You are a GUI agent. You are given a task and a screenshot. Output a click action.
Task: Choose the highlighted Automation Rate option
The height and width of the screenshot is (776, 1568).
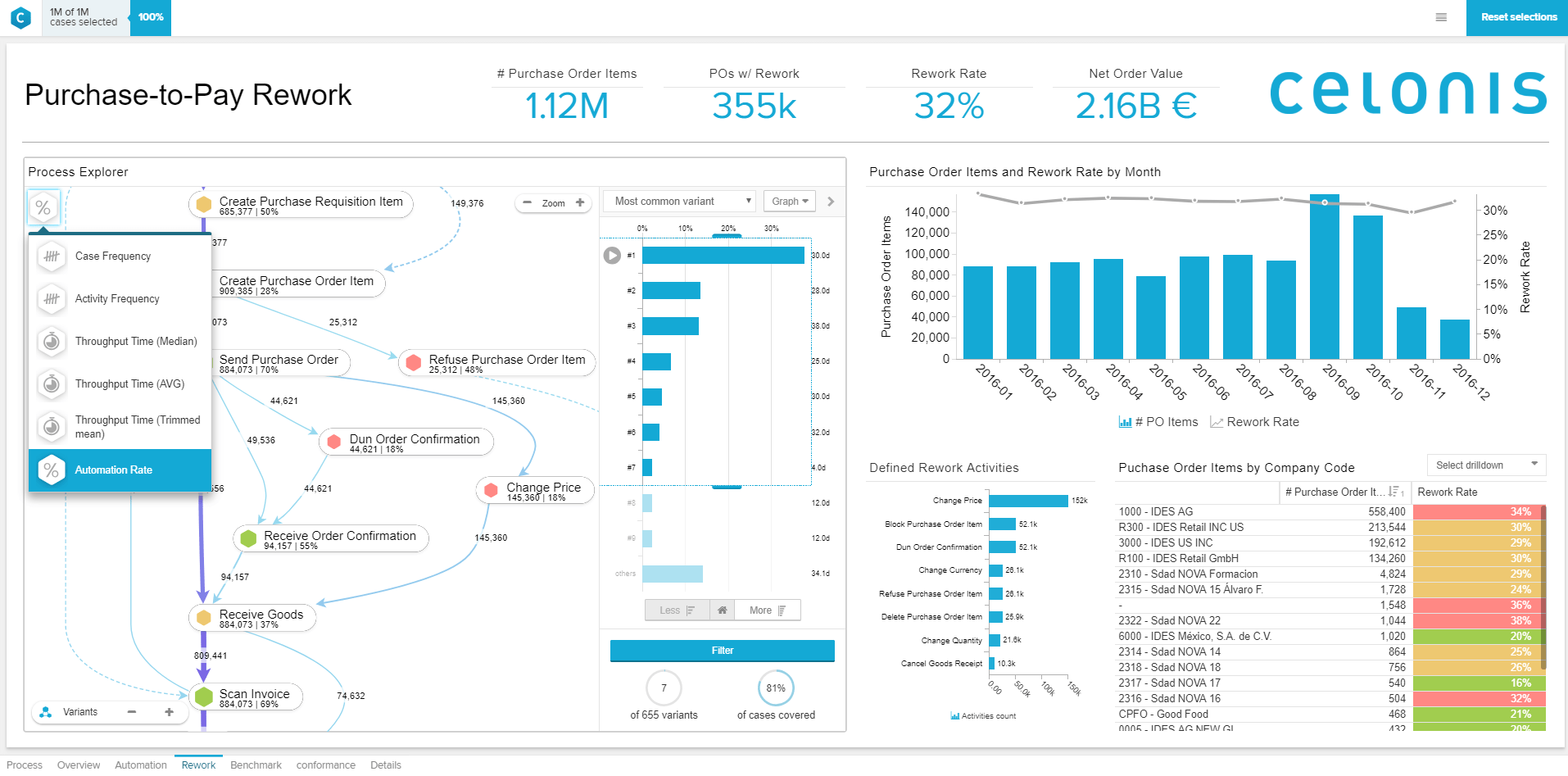[x=120, y=470]
